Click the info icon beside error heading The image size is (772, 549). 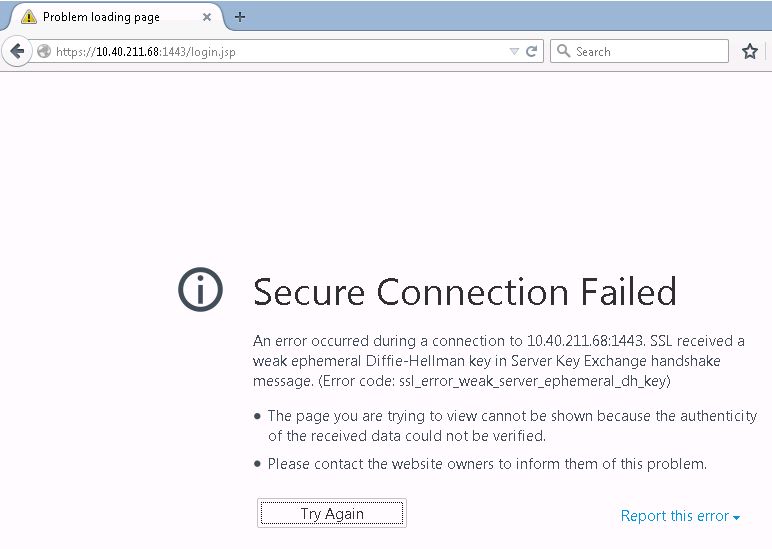199,290
